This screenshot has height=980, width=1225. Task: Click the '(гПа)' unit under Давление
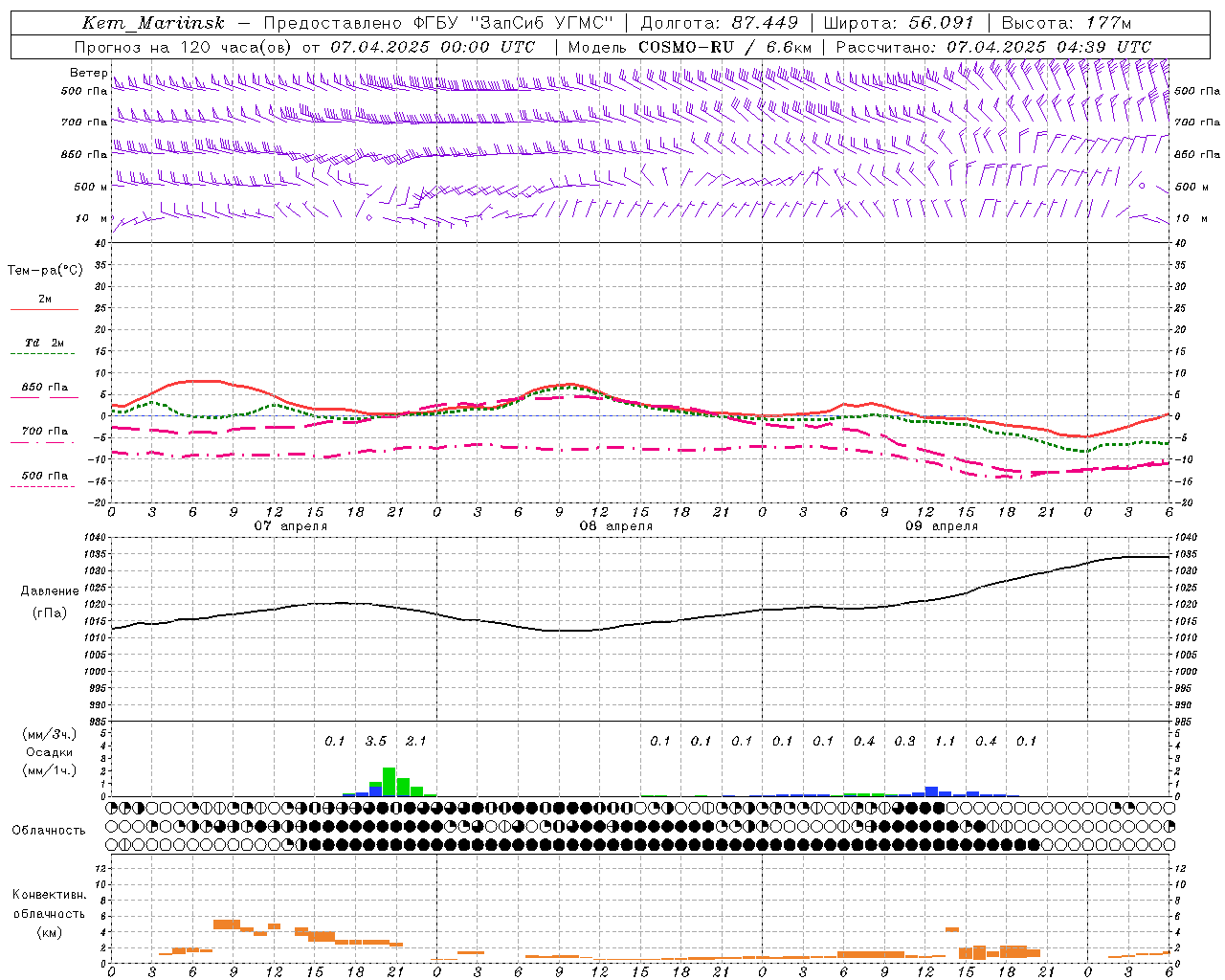tap(50, 613)
